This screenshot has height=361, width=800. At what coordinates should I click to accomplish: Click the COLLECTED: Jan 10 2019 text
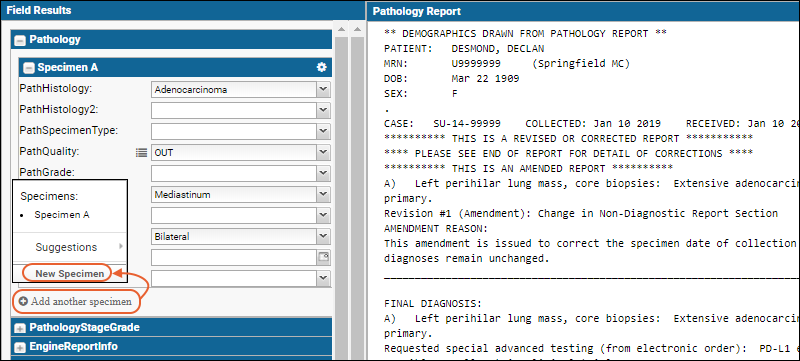(593, 124)
